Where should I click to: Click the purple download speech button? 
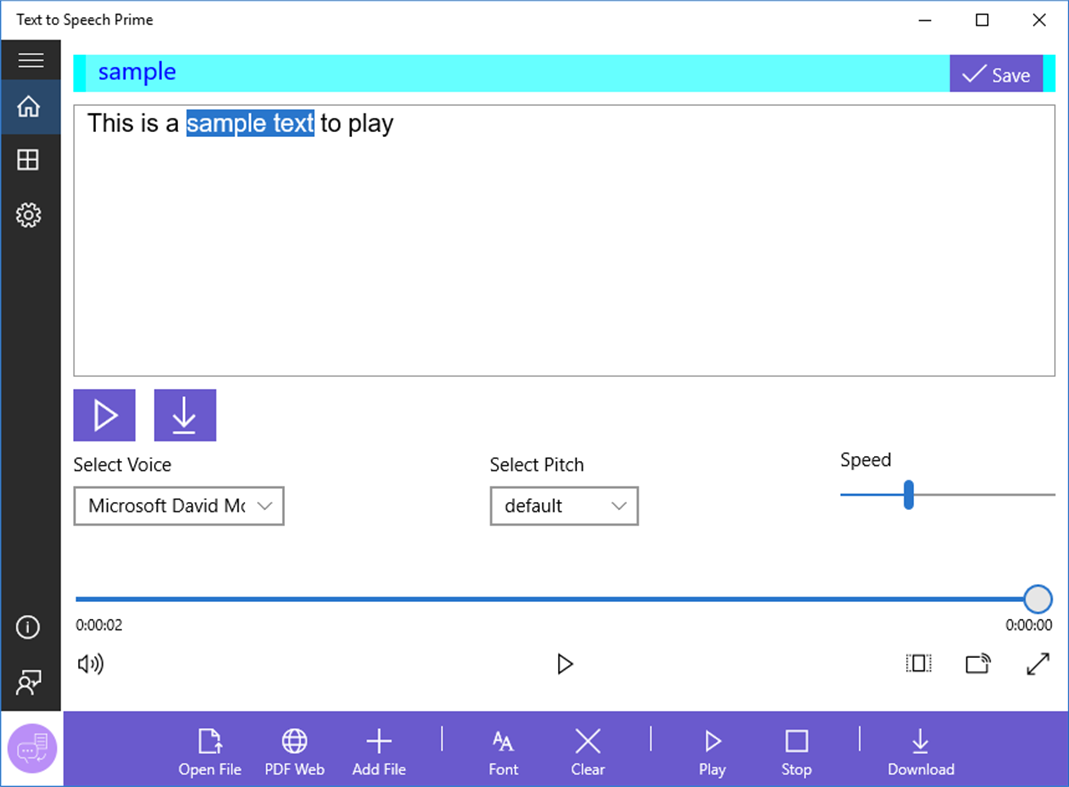184,414
